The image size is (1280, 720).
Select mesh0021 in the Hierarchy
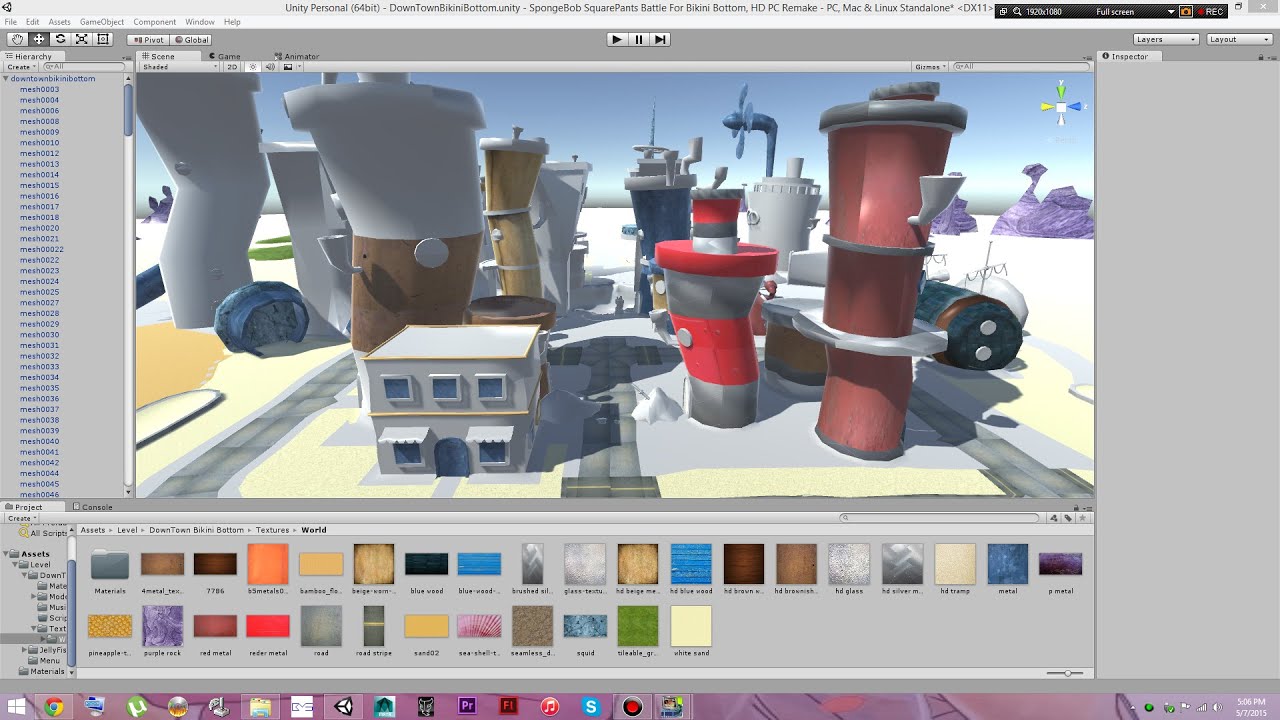39,239
